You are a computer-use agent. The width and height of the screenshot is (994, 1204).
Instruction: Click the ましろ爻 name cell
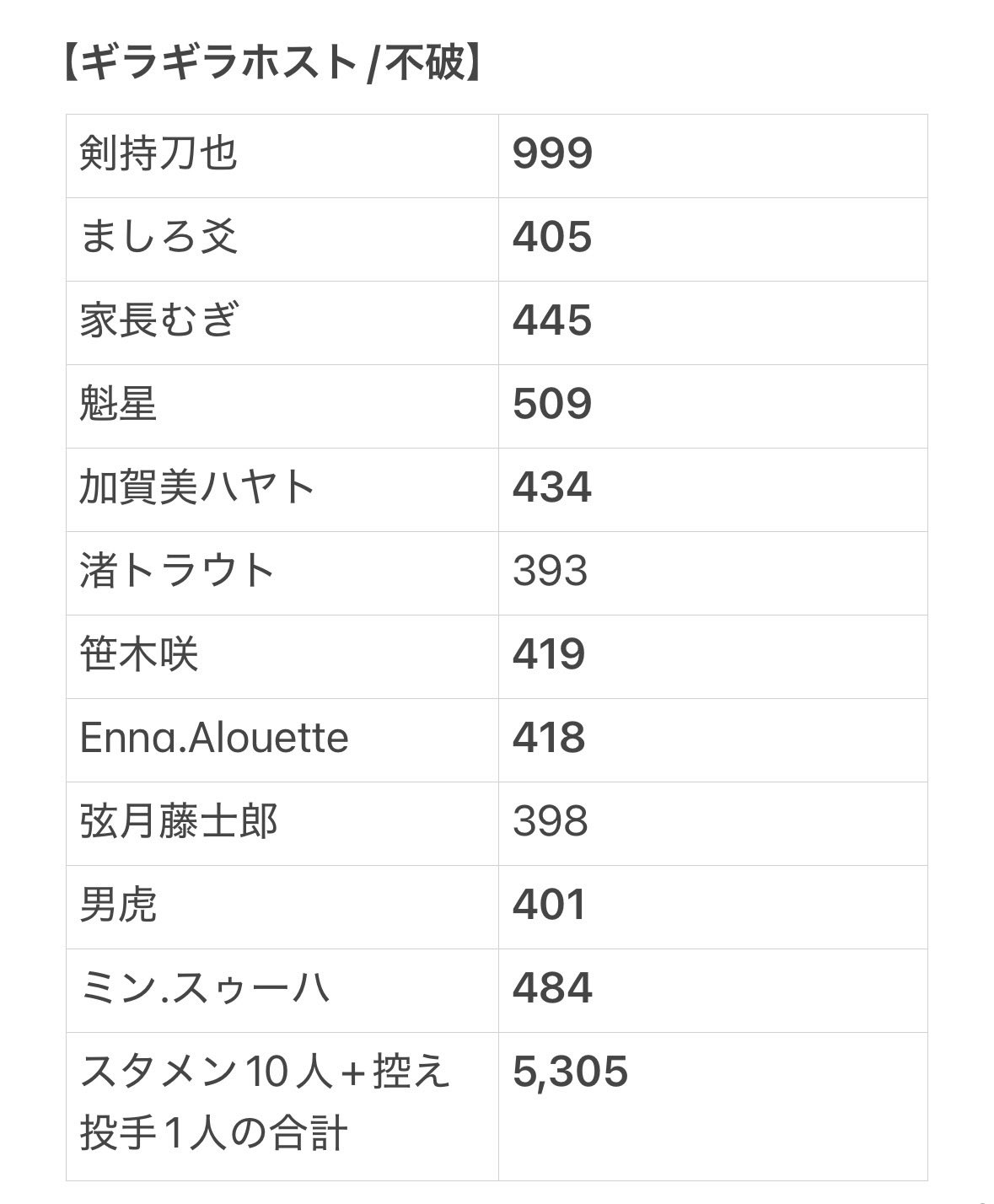pos(282,239)
